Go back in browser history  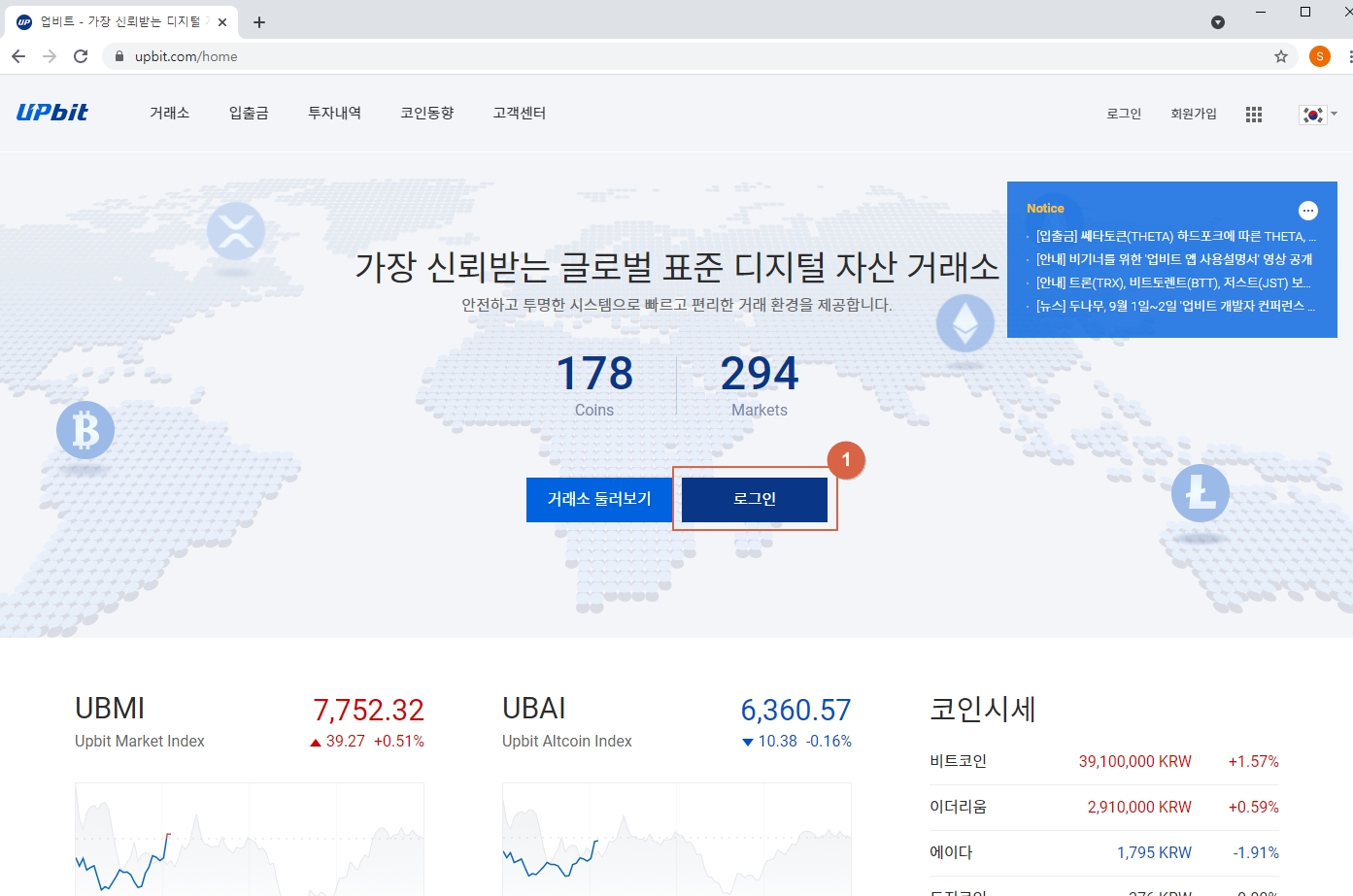pos(18,56)
